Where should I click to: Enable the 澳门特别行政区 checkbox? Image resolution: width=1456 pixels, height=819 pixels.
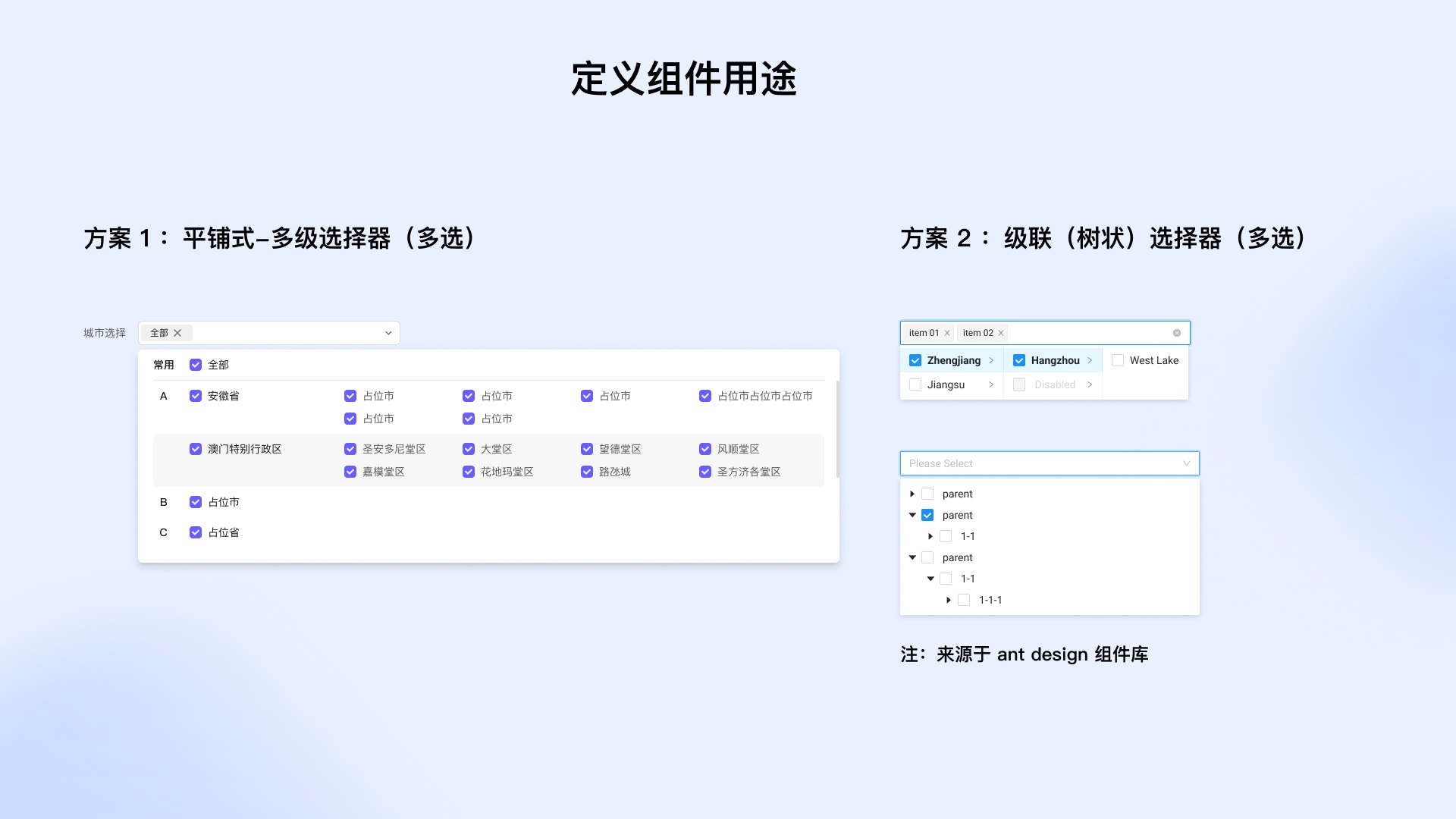(x=196, y=448)
